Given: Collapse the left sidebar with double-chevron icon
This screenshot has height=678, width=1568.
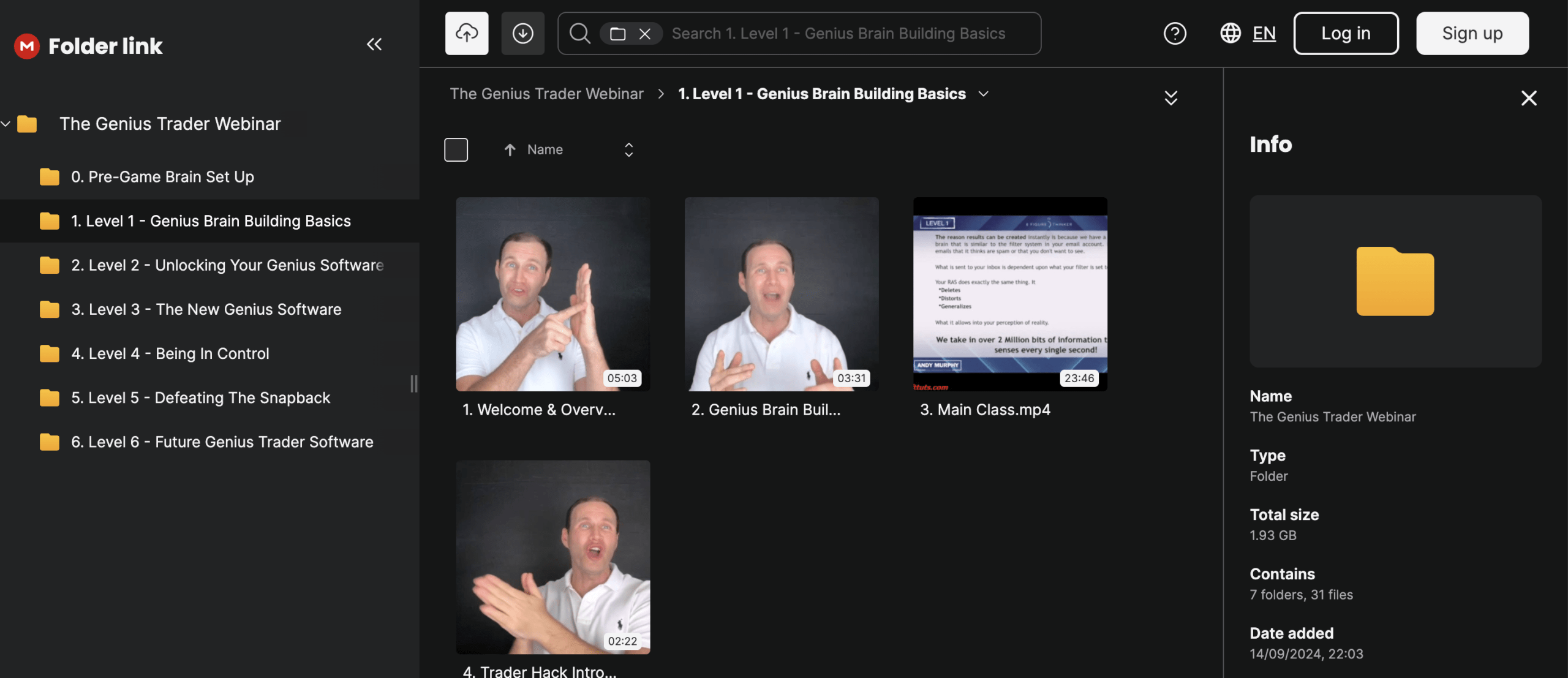Looking at the screenshot, I should [374, 44].
